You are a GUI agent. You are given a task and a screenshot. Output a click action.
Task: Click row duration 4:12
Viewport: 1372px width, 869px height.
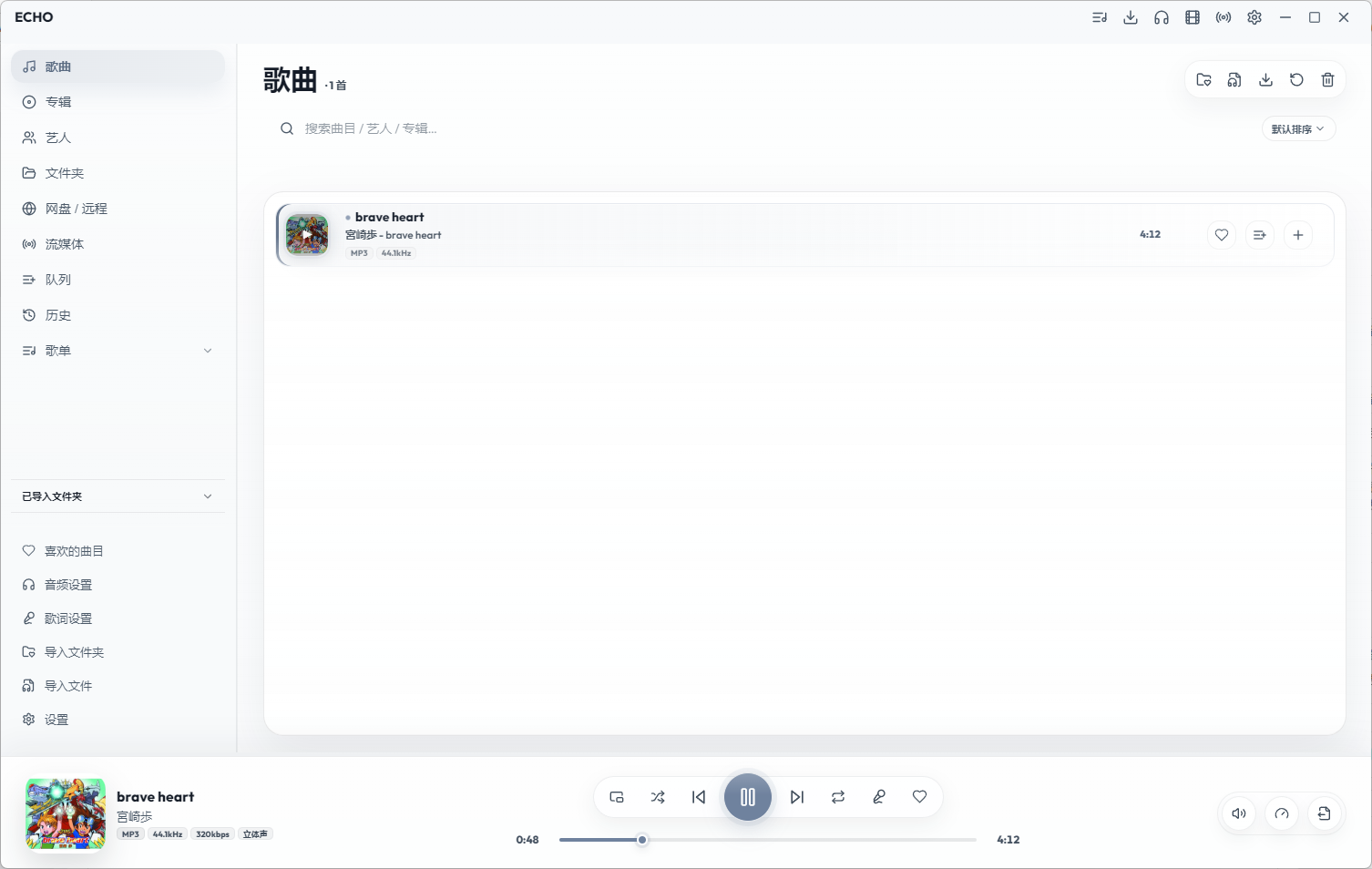pos(1150,235)
